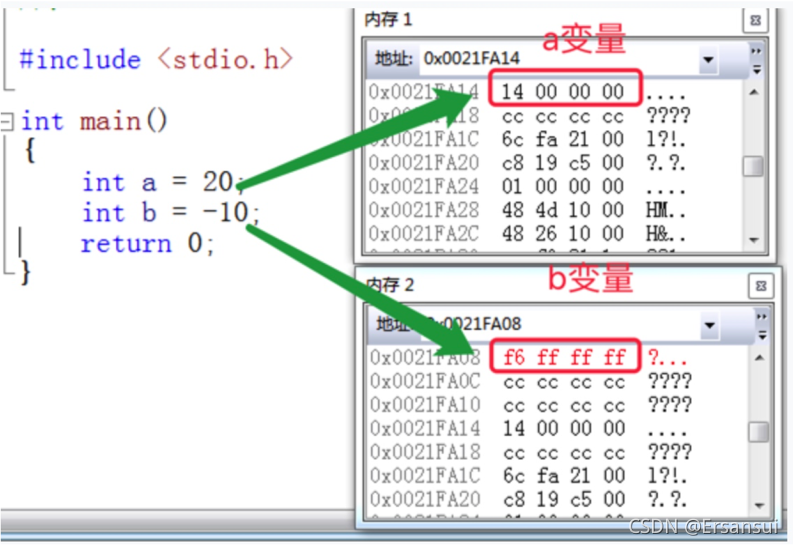Click scroll down arrow in 内存 2

[759, 505]
